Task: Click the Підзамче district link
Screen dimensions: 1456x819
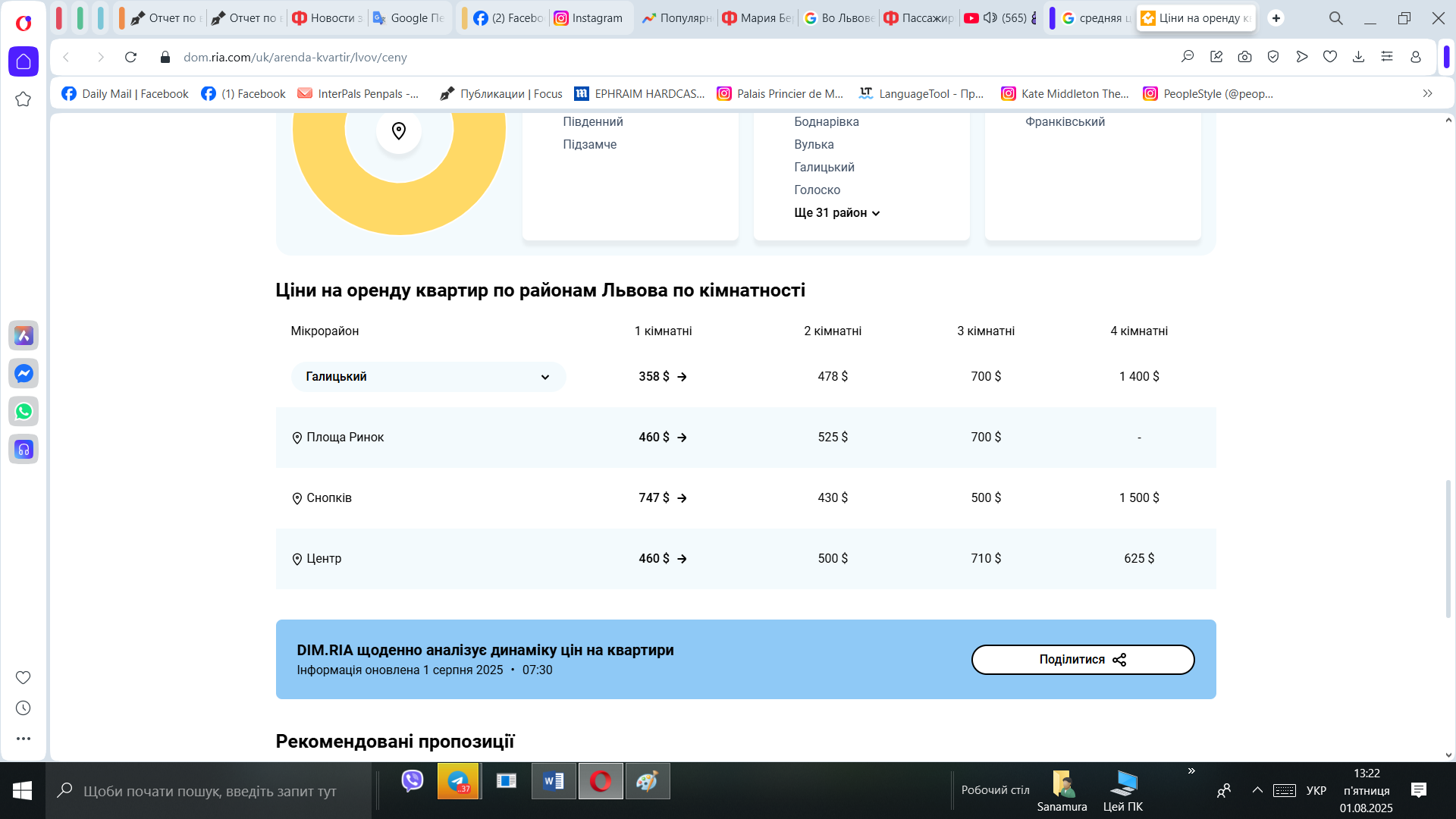Action: point(589,144)
